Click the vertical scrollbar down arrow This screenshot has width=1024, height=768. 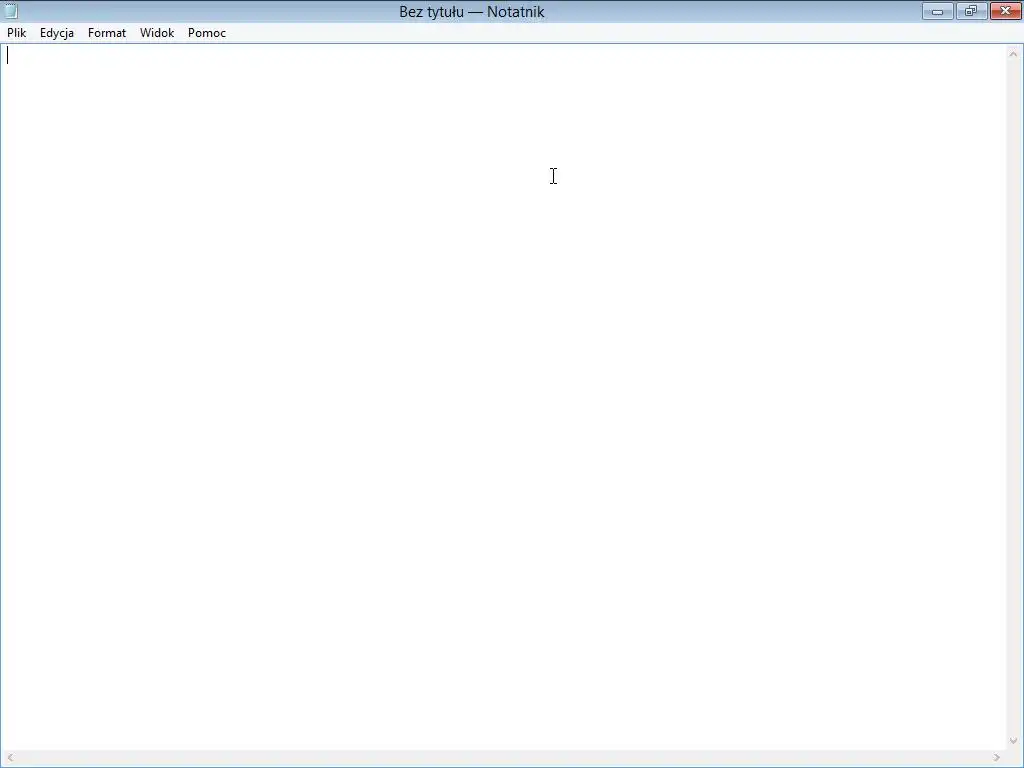click(x=1014, y=741)
